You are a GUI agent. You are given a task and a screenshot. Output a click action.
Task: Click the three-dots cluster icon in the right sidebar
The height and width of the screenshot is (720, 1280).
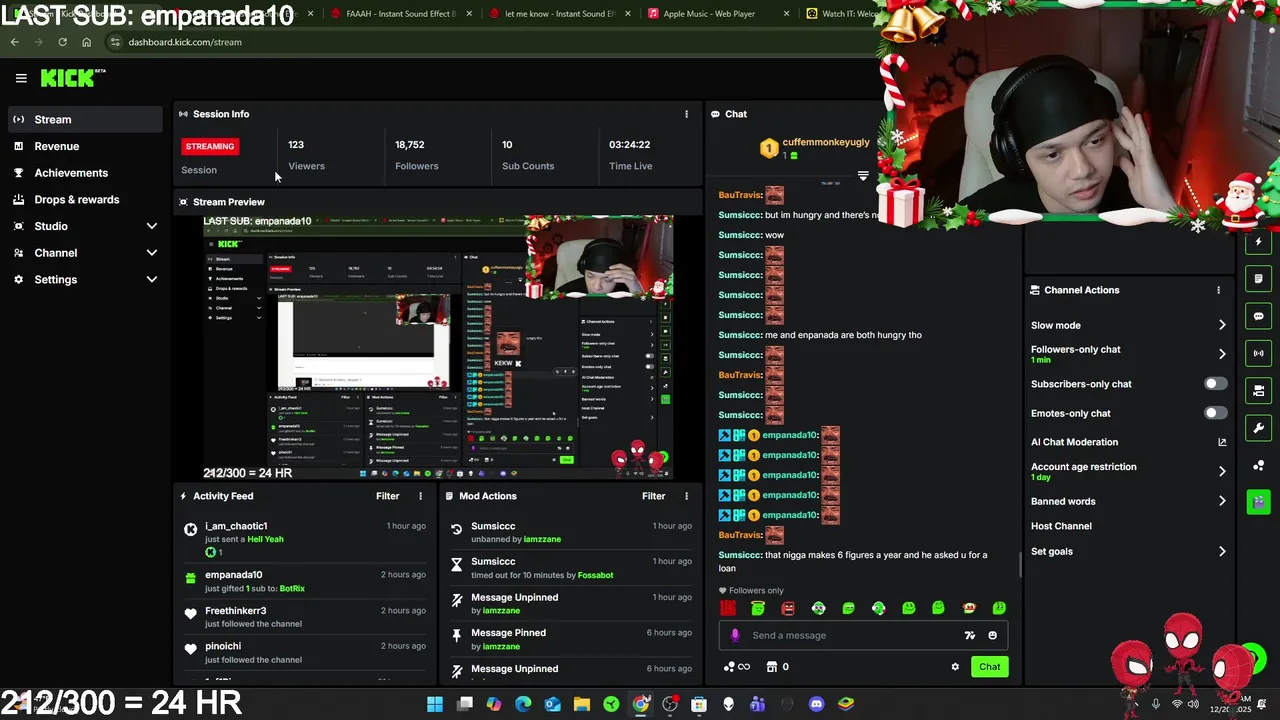click(x=1258, y=465)
